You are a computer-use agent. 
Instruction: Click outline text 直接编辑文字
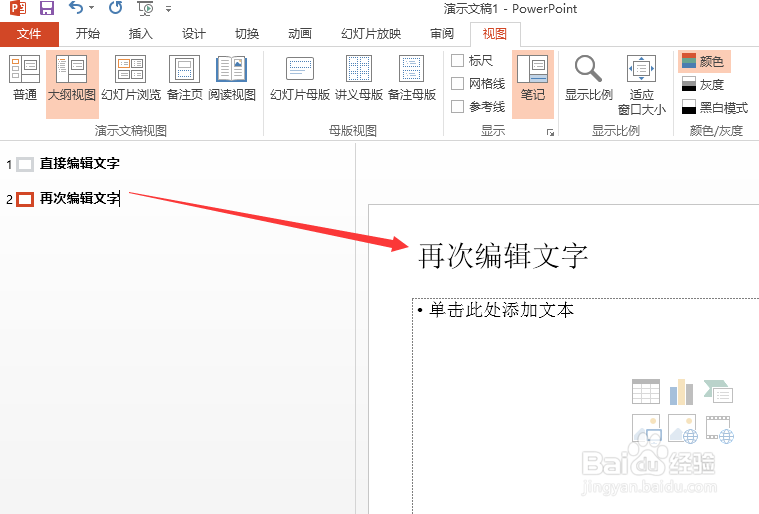click(x=80, y=164)
